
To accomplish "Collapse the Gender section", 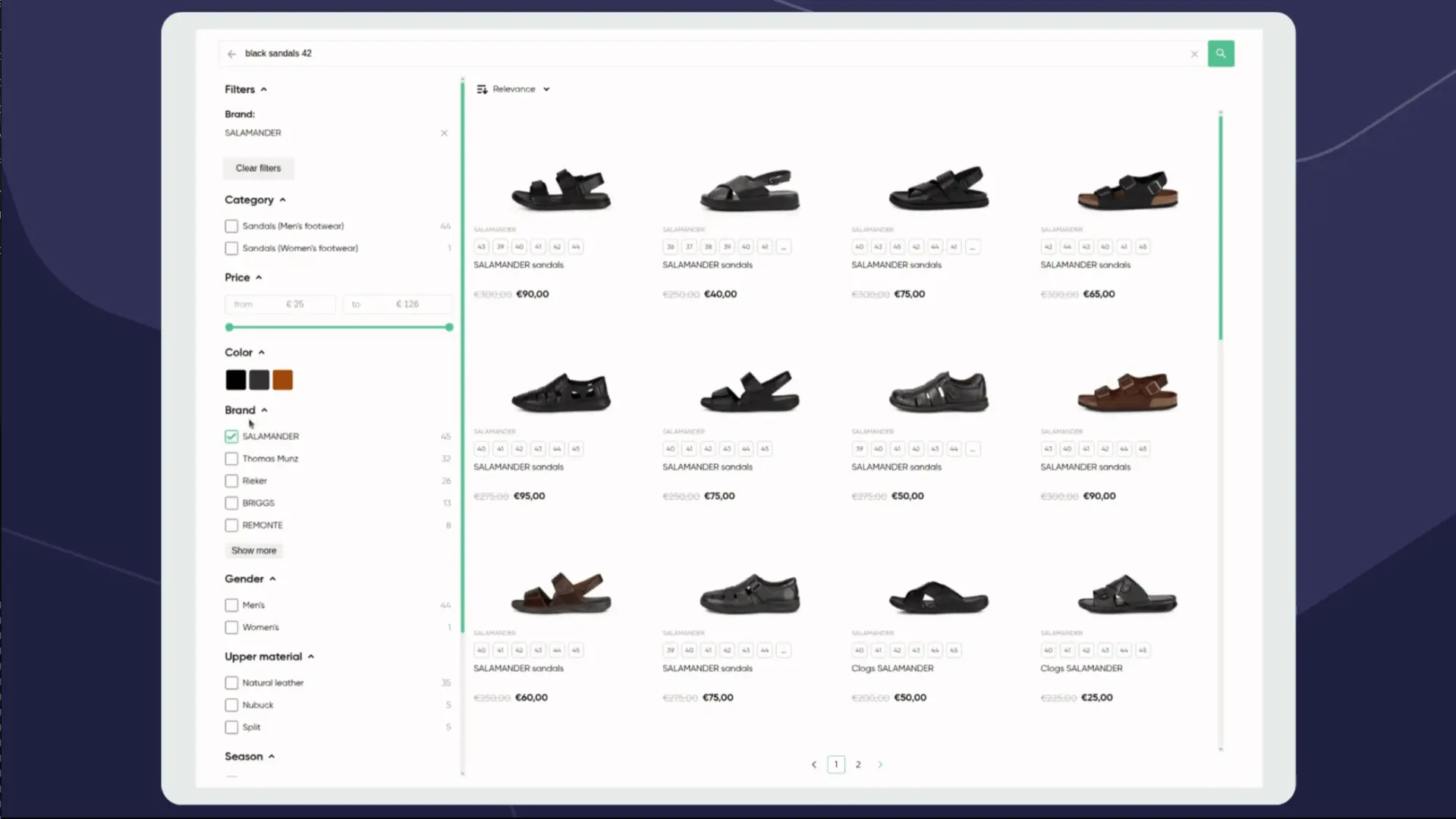I will click(x=250, y=579).
